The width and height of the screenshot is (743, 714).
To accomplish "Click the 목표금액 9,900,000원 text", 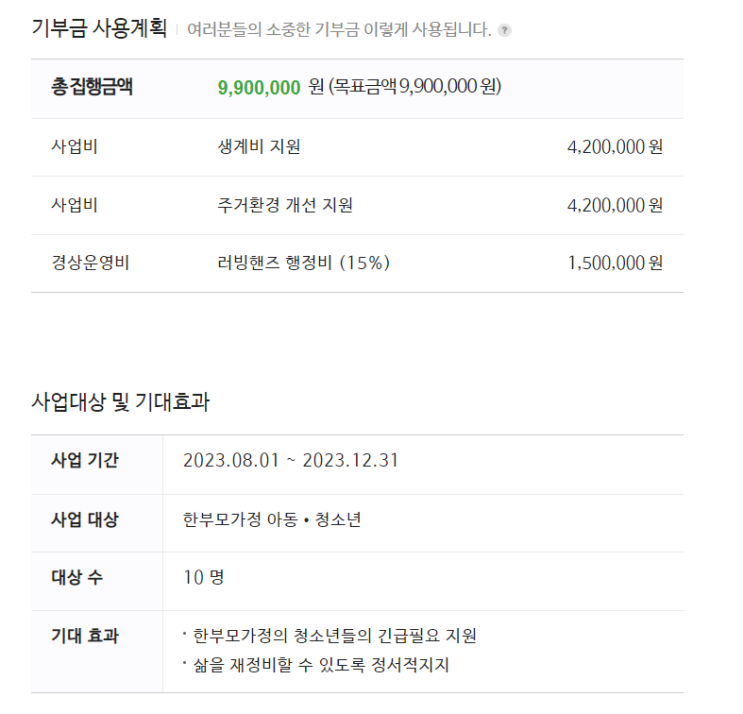I will 416,87.
